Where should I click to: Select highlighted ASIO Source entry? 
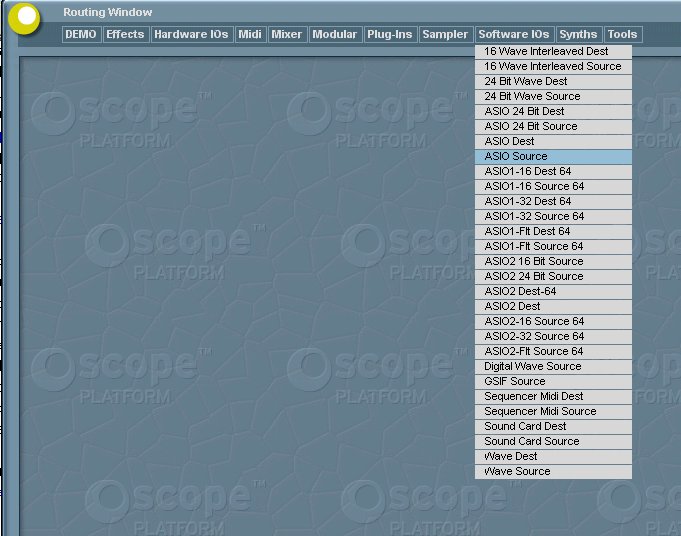click(x=553, y=156)
